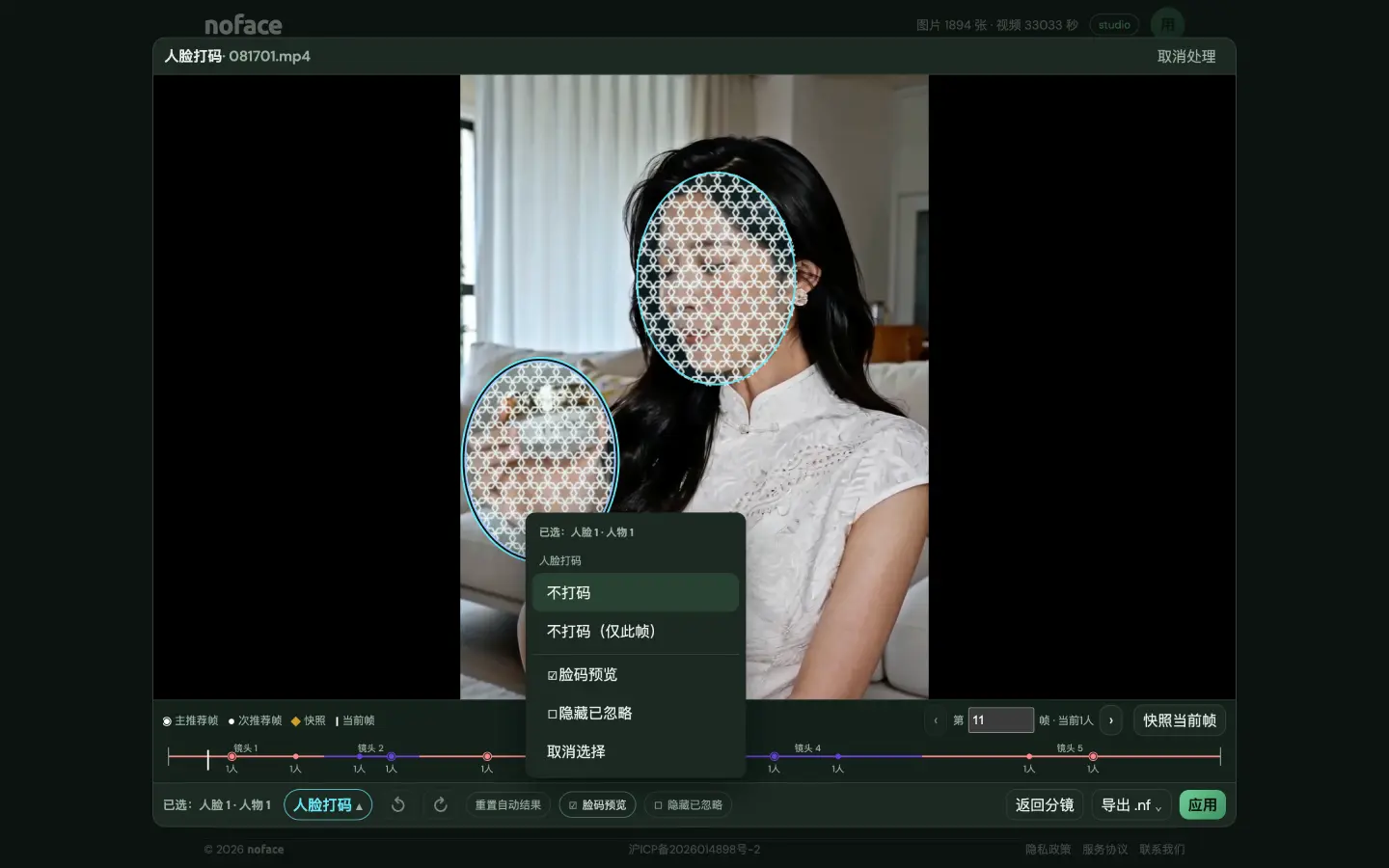Click the 镜头 5 shot label
1389x868 pixels.
tap(1070, 748)
